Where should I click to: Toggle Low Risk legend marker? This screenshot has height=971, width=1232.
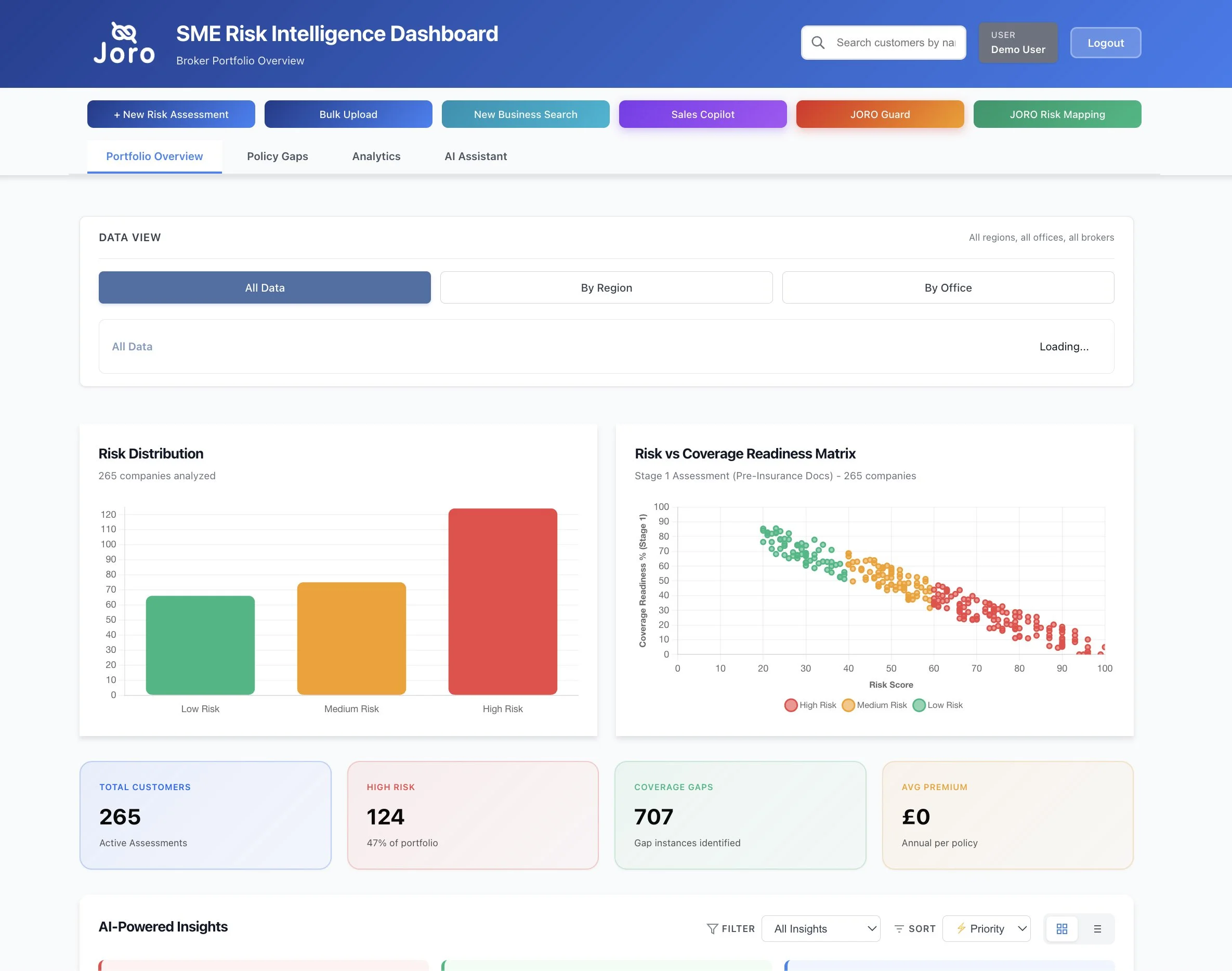coord(919,705)
